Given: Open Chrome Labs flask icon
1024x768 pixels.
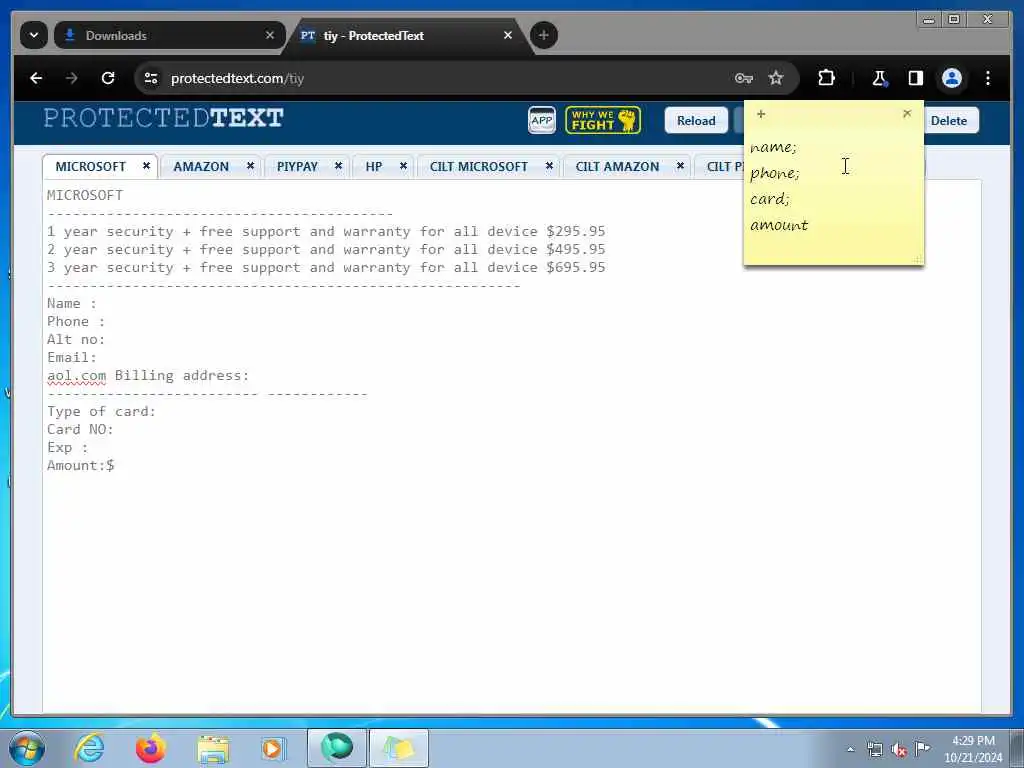Looking at the screenshot, I should (880, 78).
